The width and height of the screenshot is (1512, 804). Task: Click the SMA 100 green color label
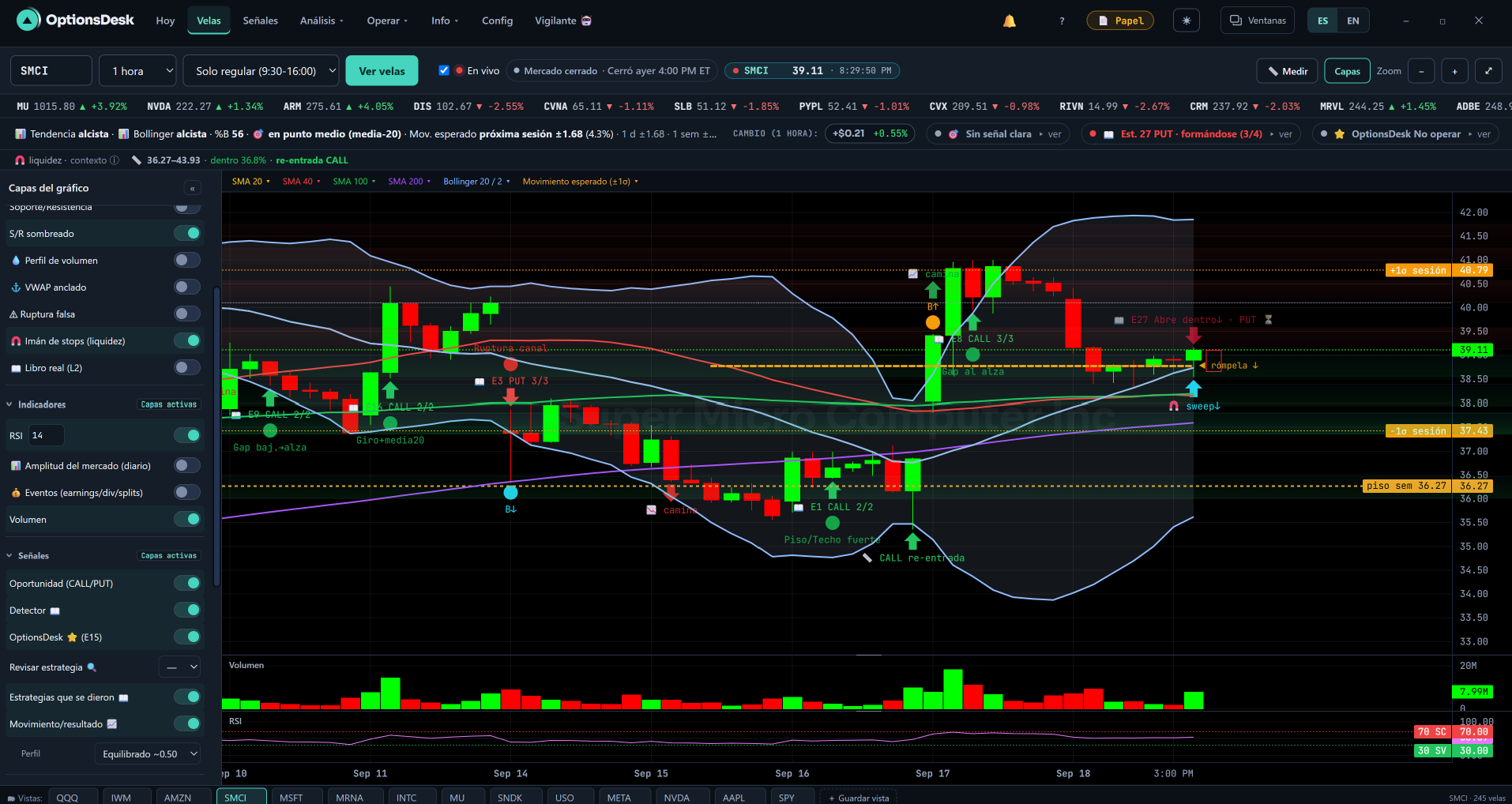(350, 182)
